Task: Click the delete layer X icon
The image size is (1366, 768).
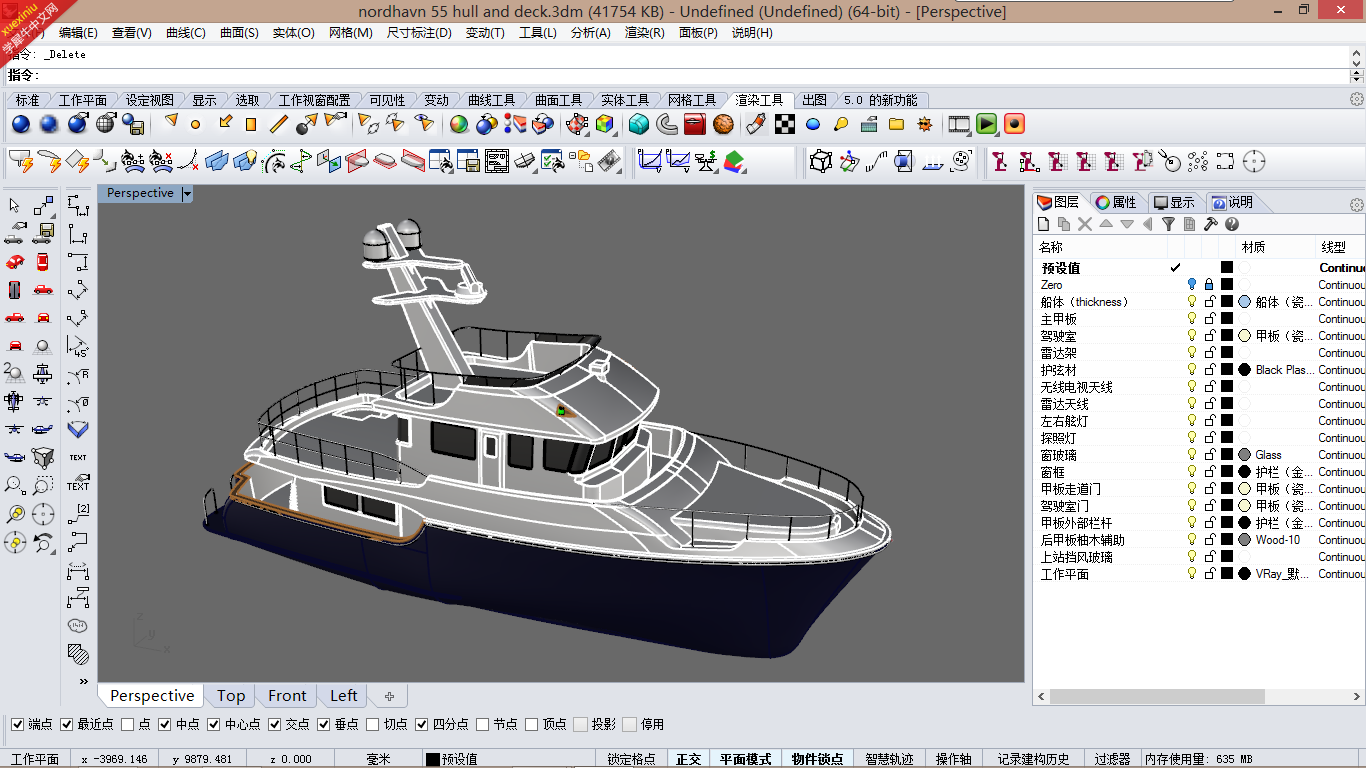Action: tap(1085, 224)
